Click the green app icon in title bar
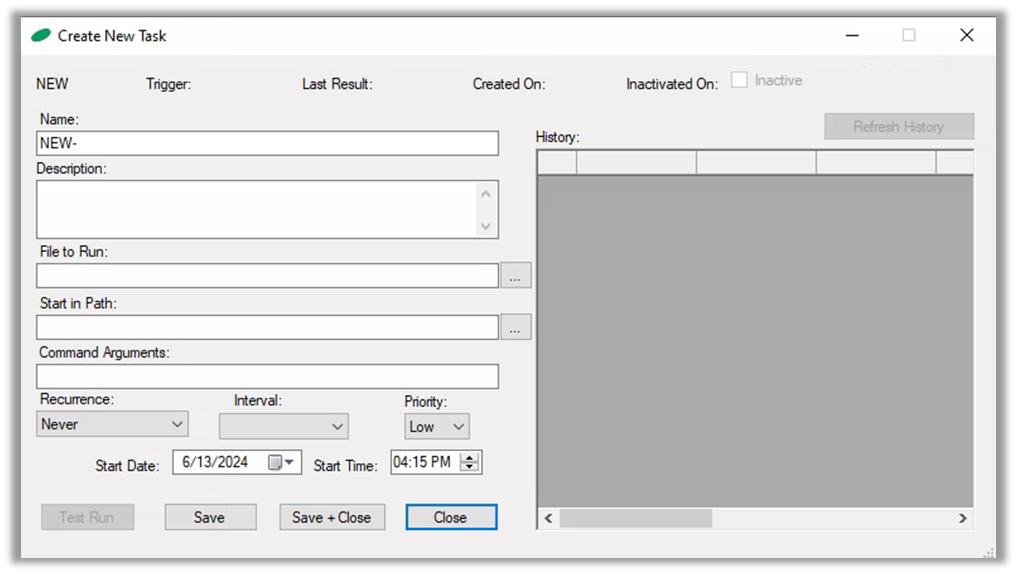Viewport: 1017px width, 574px height. tap(41, 36)
